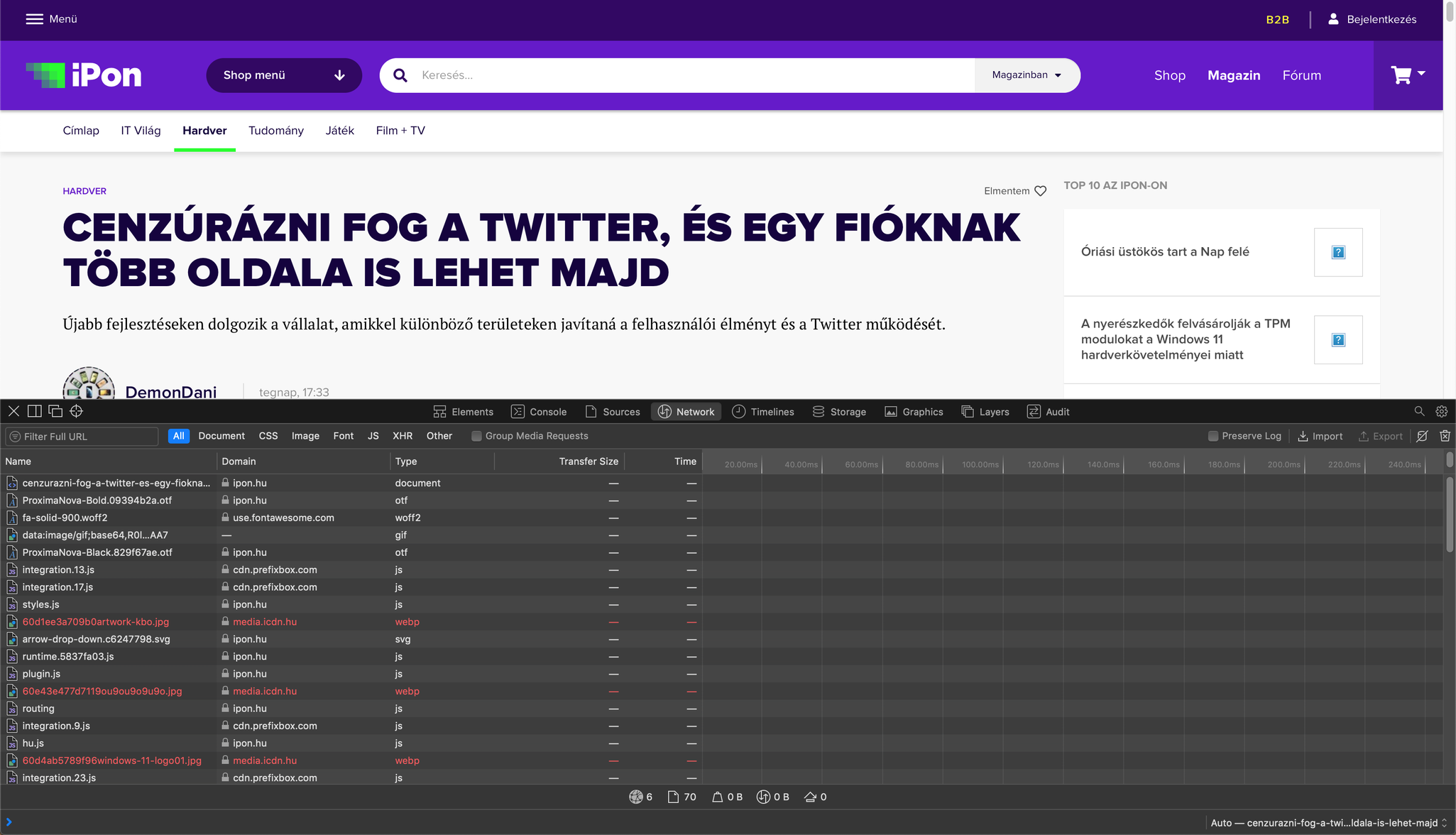Filter network by JS
1456x835 pixels.
373,436
